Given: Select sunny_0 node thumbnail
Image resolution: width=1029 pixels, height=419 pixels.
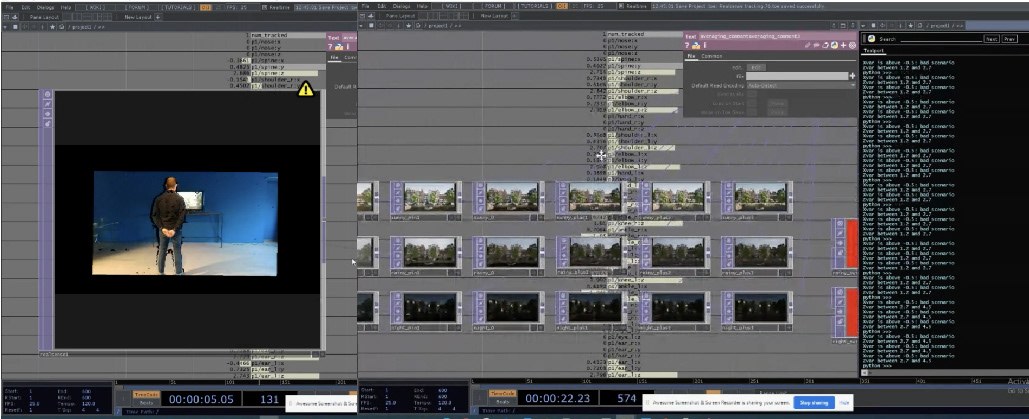Looking at the screenshot, I should [513, 197].
